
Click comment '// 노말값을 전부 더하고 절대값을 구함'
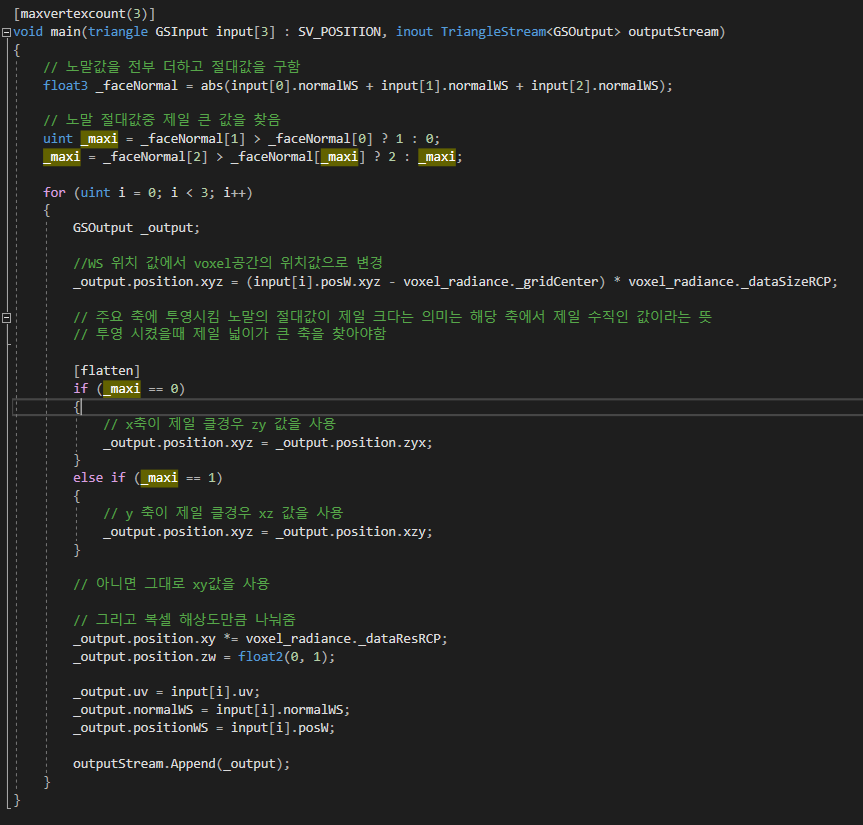pos(172,67)
